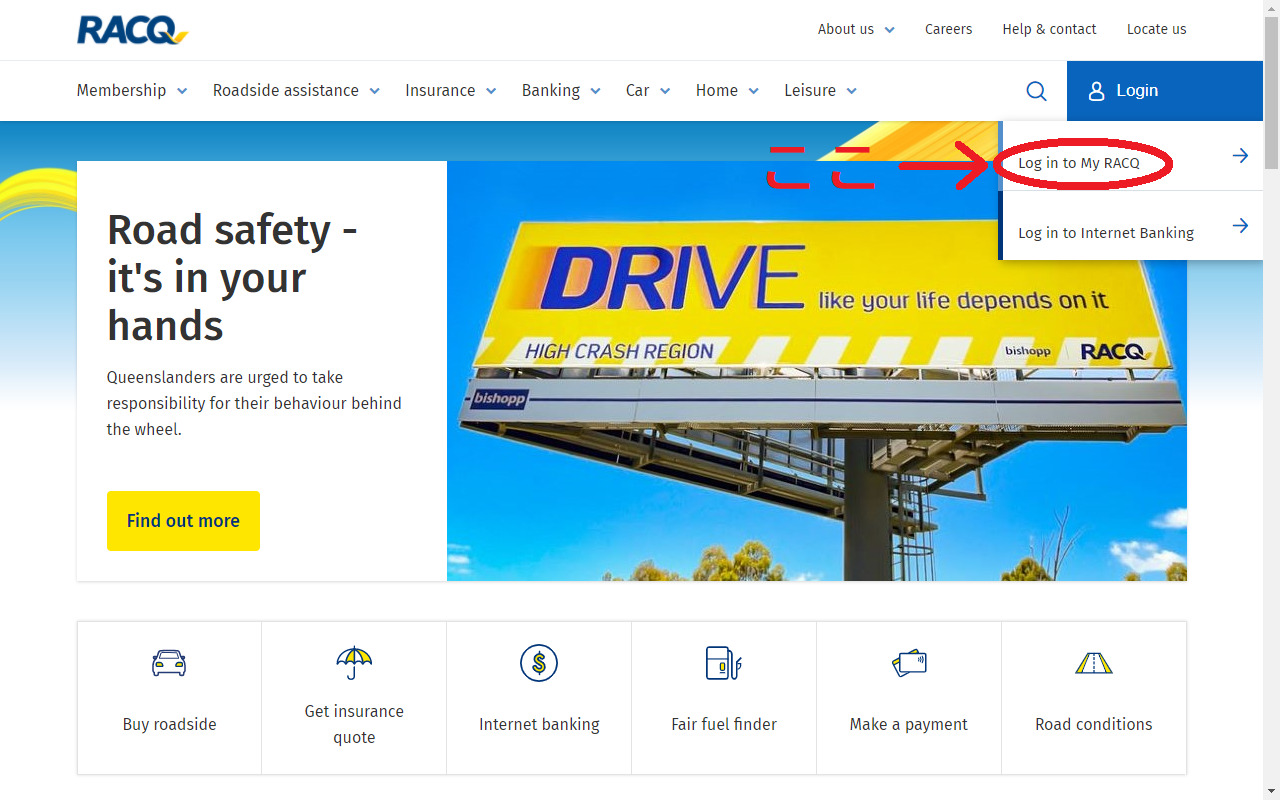Click the Road conditions label

pos(1094,725)
